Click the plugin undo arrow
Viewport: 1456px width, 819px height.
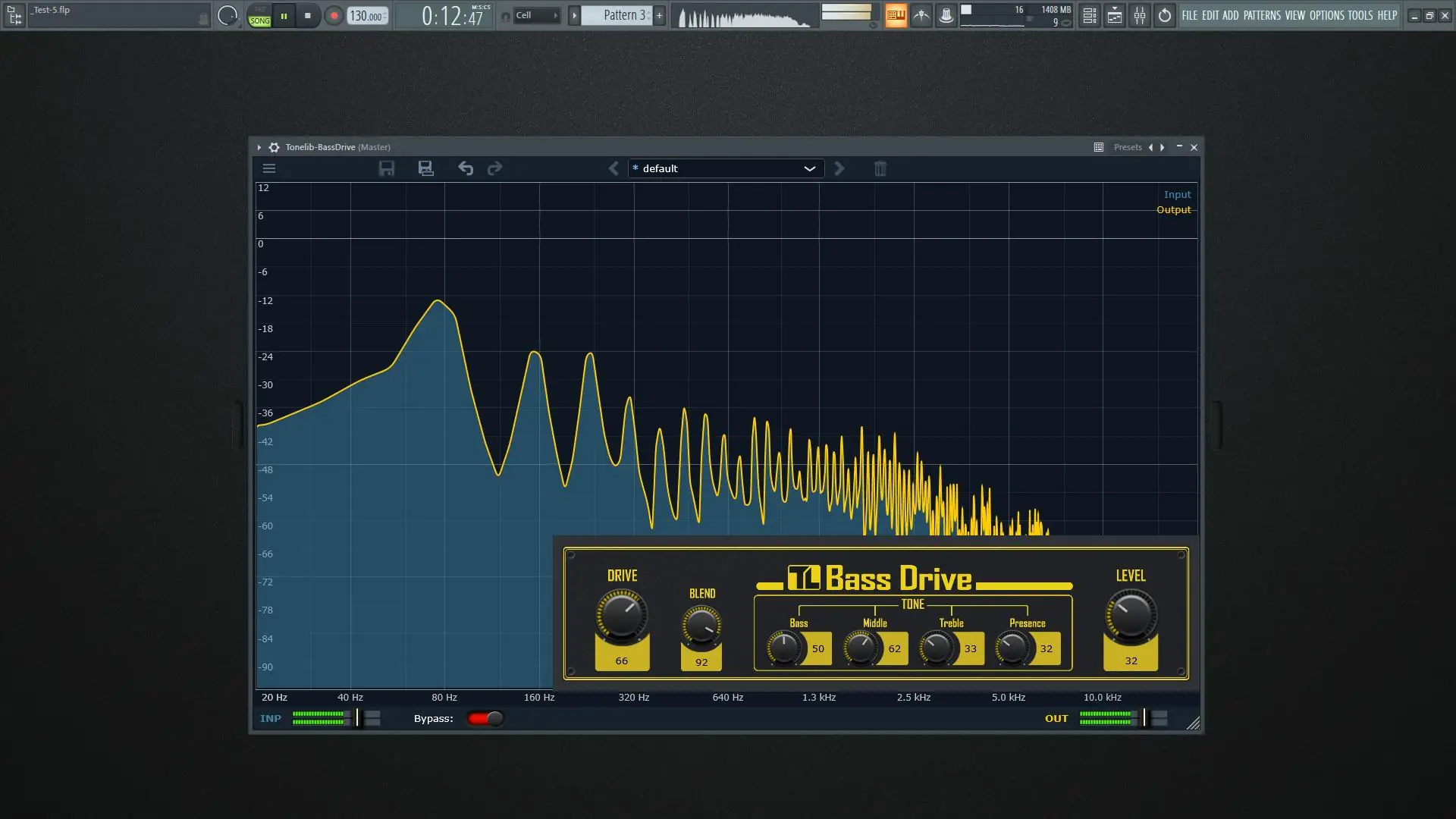click(x=466, y=168)
